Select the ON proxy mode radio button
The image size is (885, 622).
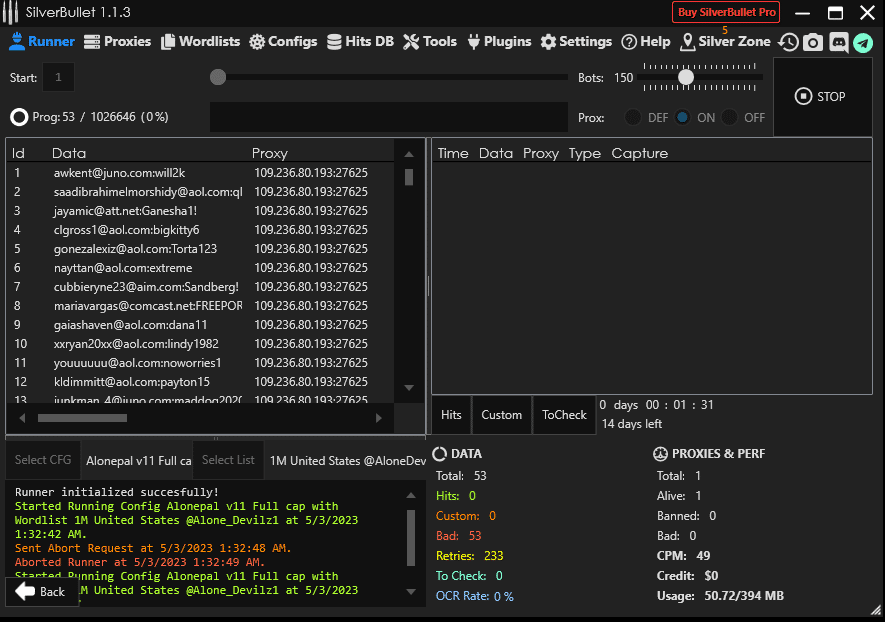683,117
